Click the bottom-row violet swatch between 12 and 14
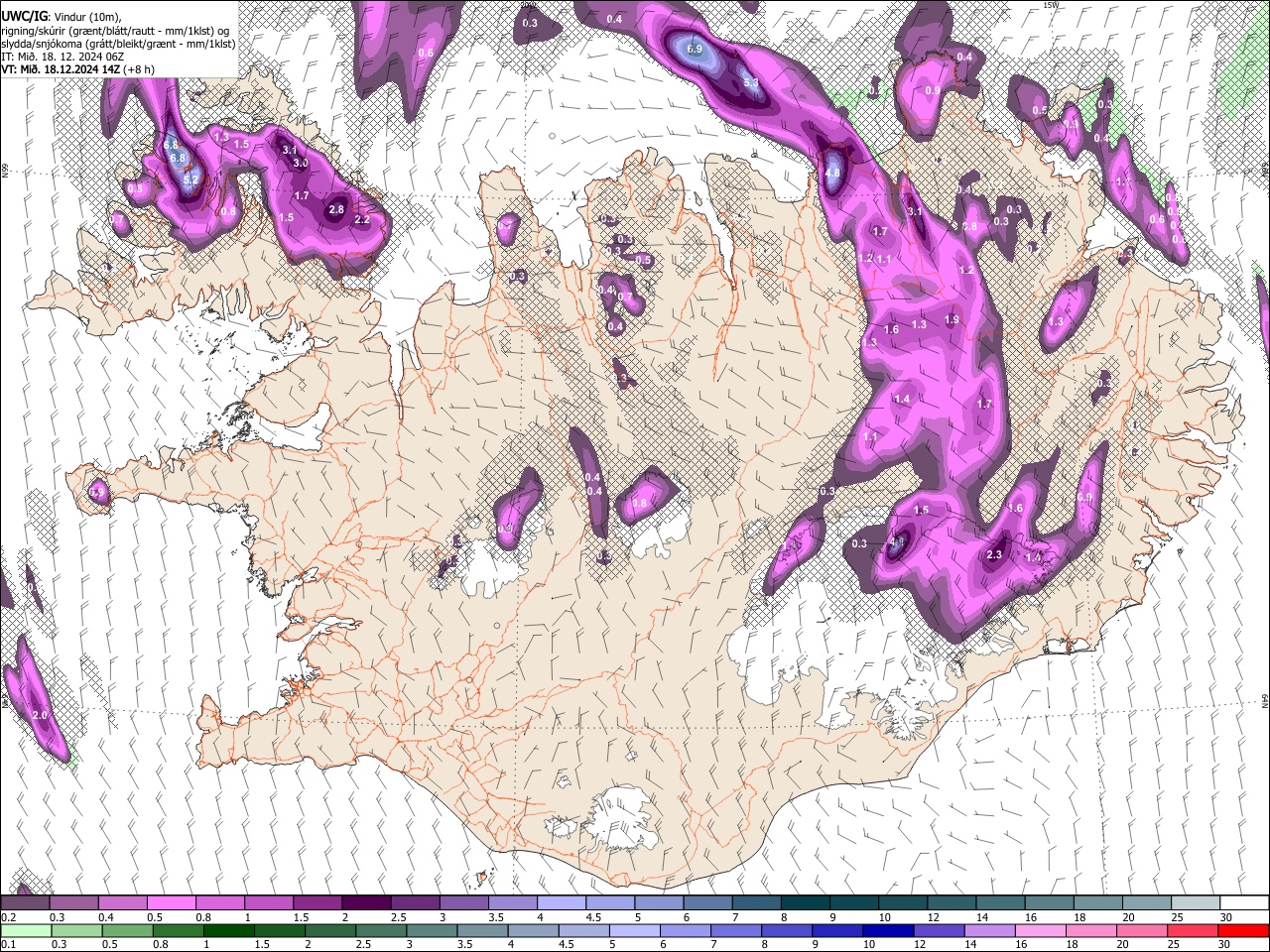Image resolution: width=1270 pixels, height=952 pixels. pyautogui.click(x=940, y=930)
